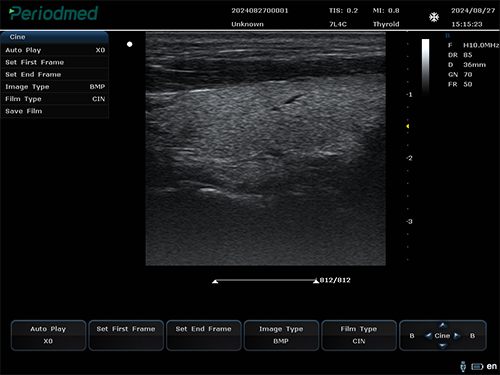Image resolution: width=500 pixels, height=375 pixels.
Task: Click the Cine down arrow
Action: click(x=443, y=346)
